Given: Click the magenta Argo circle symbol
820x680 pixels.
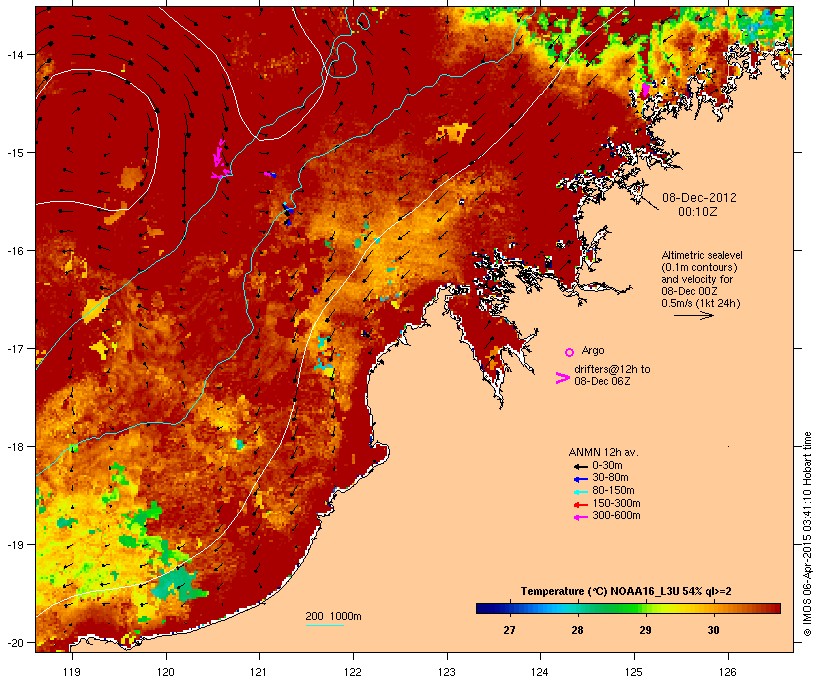Looking at the screenshot, I should pyautogui.click(x=569, y=352).
